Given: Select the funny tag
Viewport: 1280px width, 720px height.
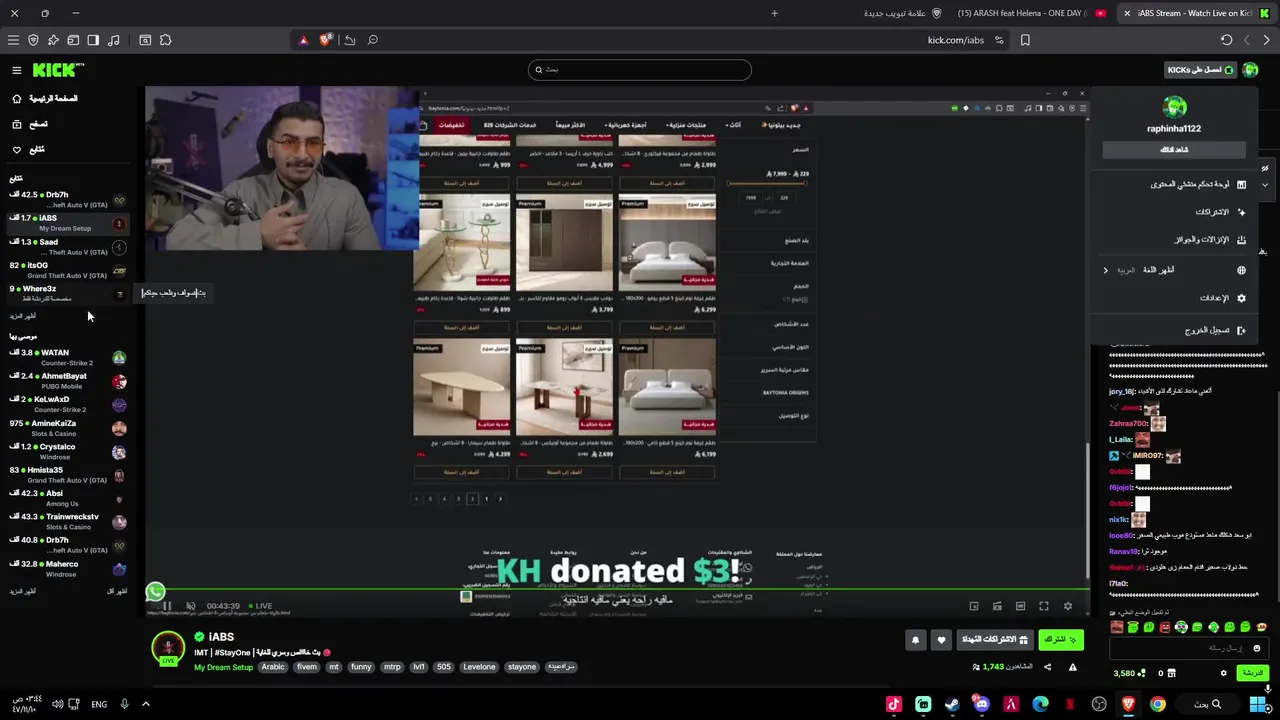Looking at the screenshot, I should point(361,667).
